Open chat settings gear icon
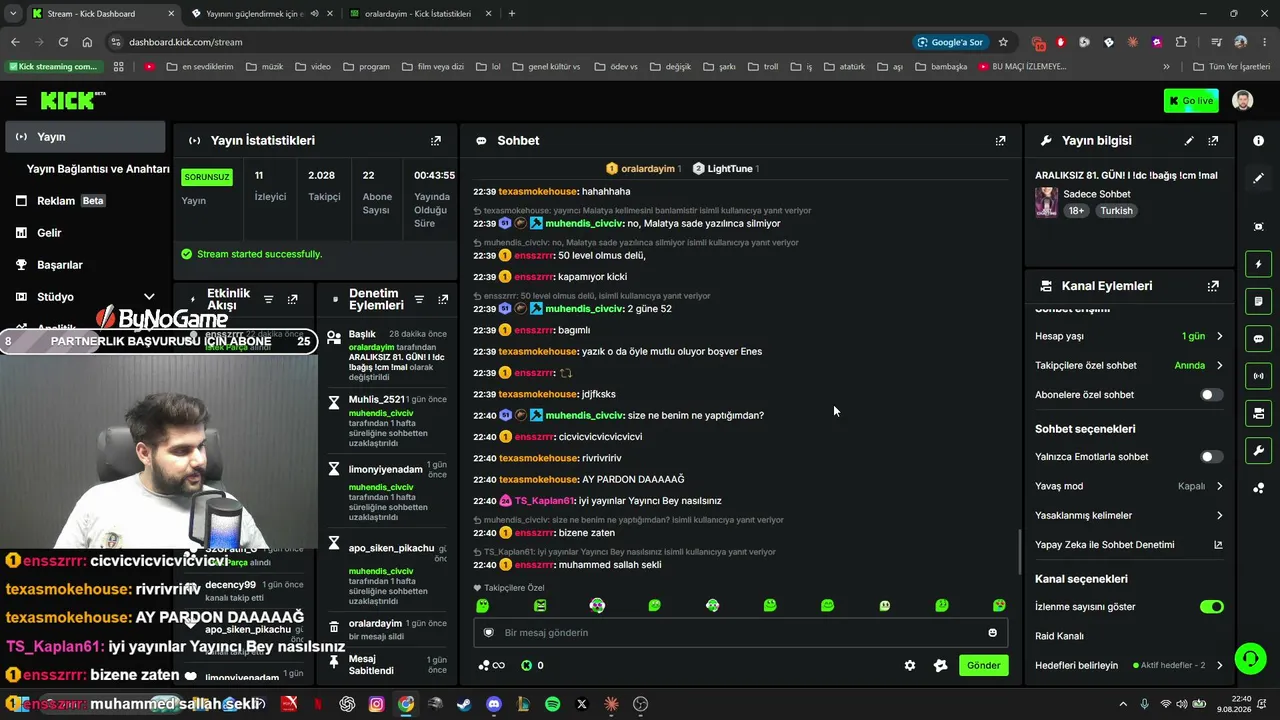This screenshot has width=1280, height=720. pos(910,666)
